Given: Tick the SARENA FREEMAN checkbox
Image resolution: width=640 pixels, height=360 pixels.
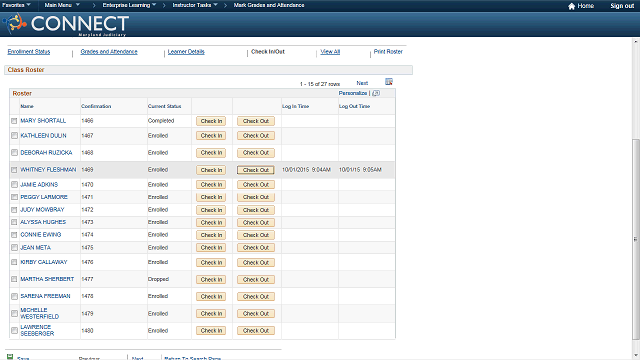Looking at the screenshot, I should [14, 296].
